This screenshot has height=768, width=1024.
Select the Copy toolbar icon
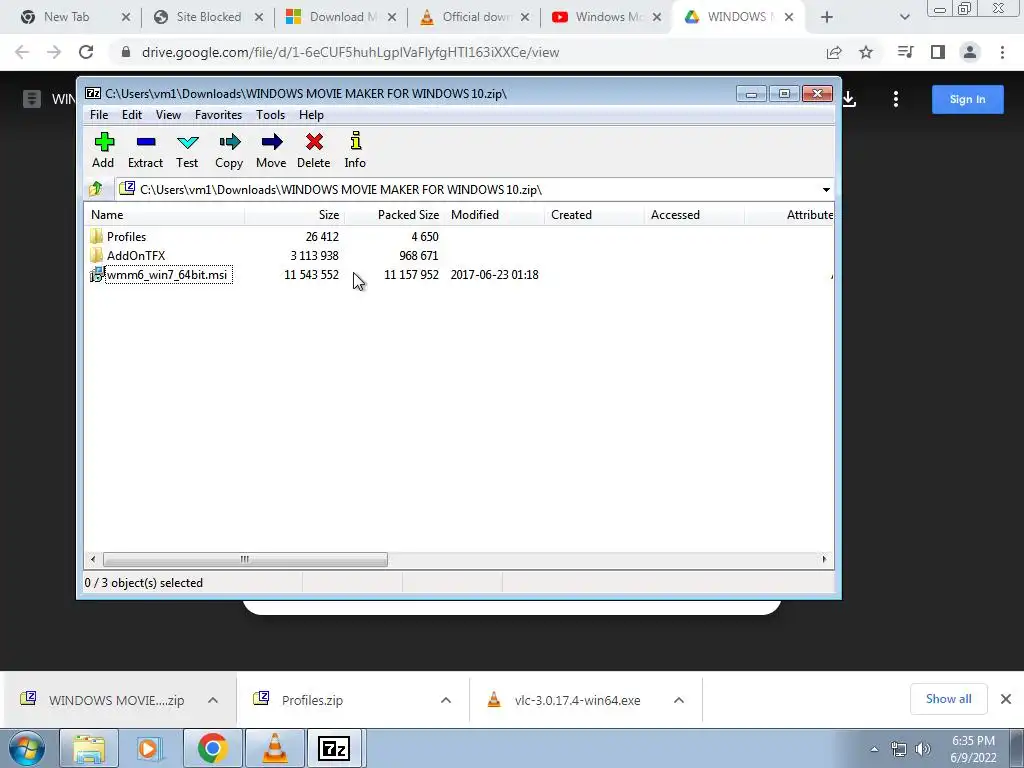(229, 150)
